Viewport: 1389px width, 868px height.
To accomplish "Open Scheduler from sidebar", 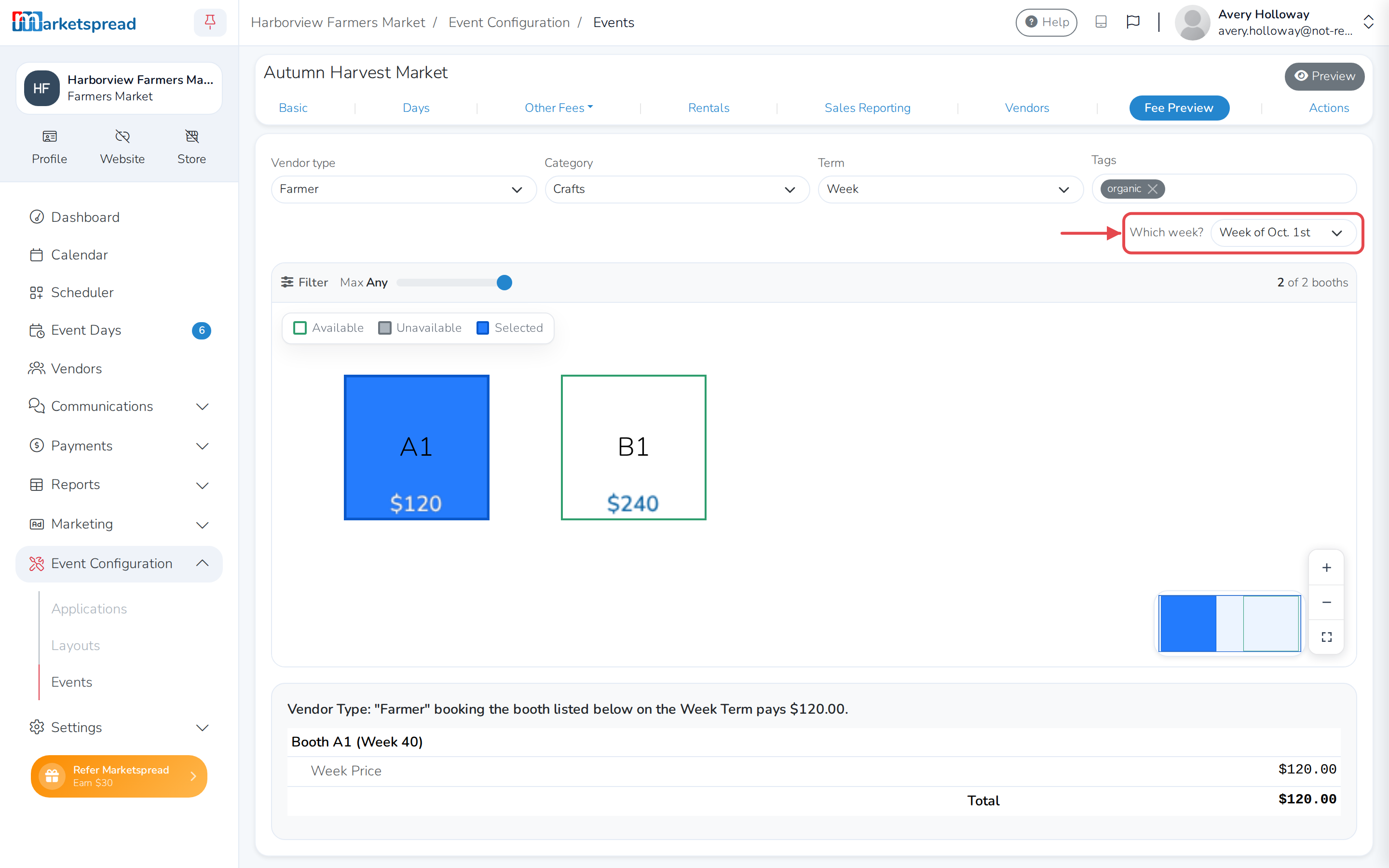I will pyautogui.click(x=119, y=292).
